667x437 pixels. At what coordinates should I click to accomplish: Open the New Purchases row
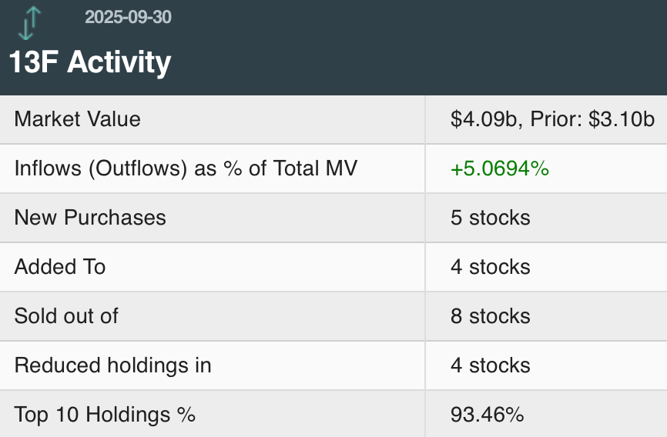click(90, 217)
